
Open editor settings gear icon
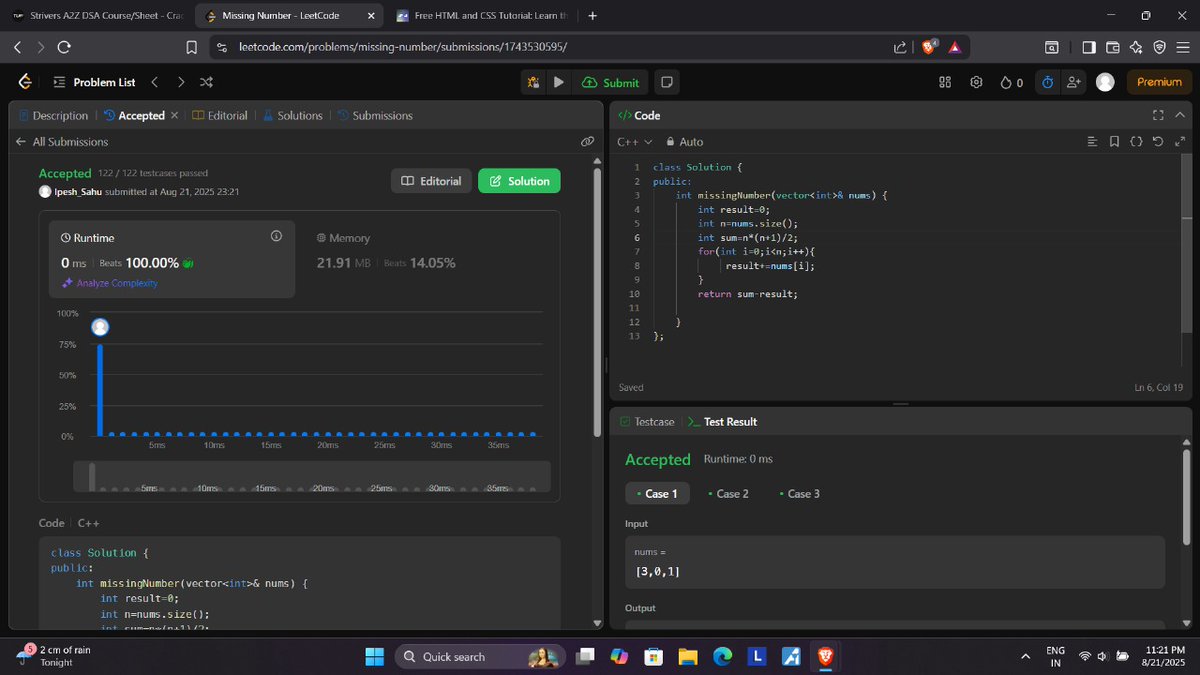[x=976, y=83]
